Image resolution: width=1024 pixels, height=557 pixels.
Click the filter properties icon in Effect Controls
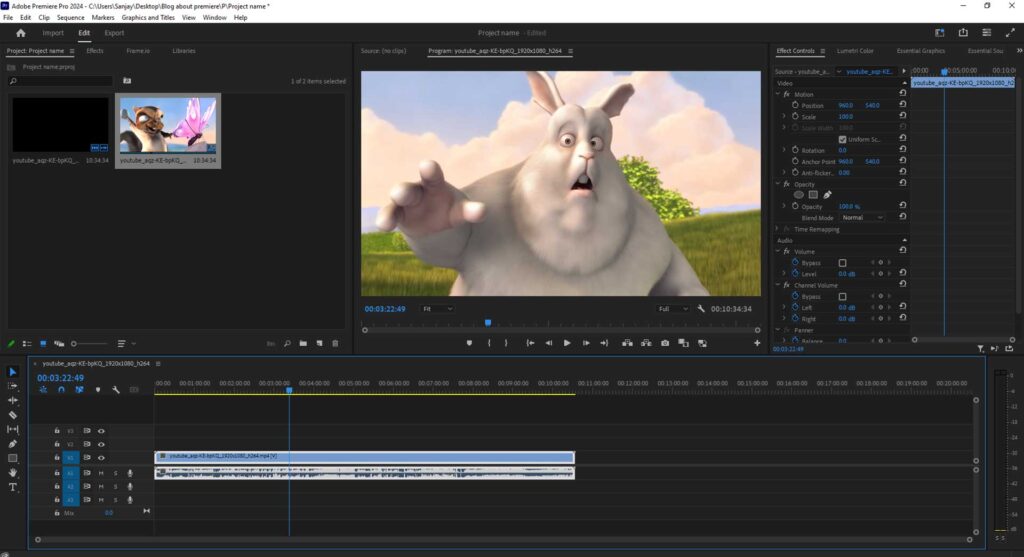click(x=980, y=349)
